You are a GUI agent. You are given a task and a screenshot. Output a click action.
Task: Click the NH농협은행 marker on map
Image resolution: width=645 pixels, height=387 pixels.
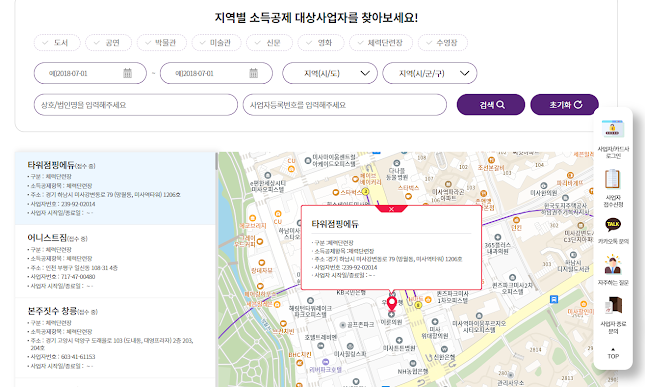coord(413,364)
